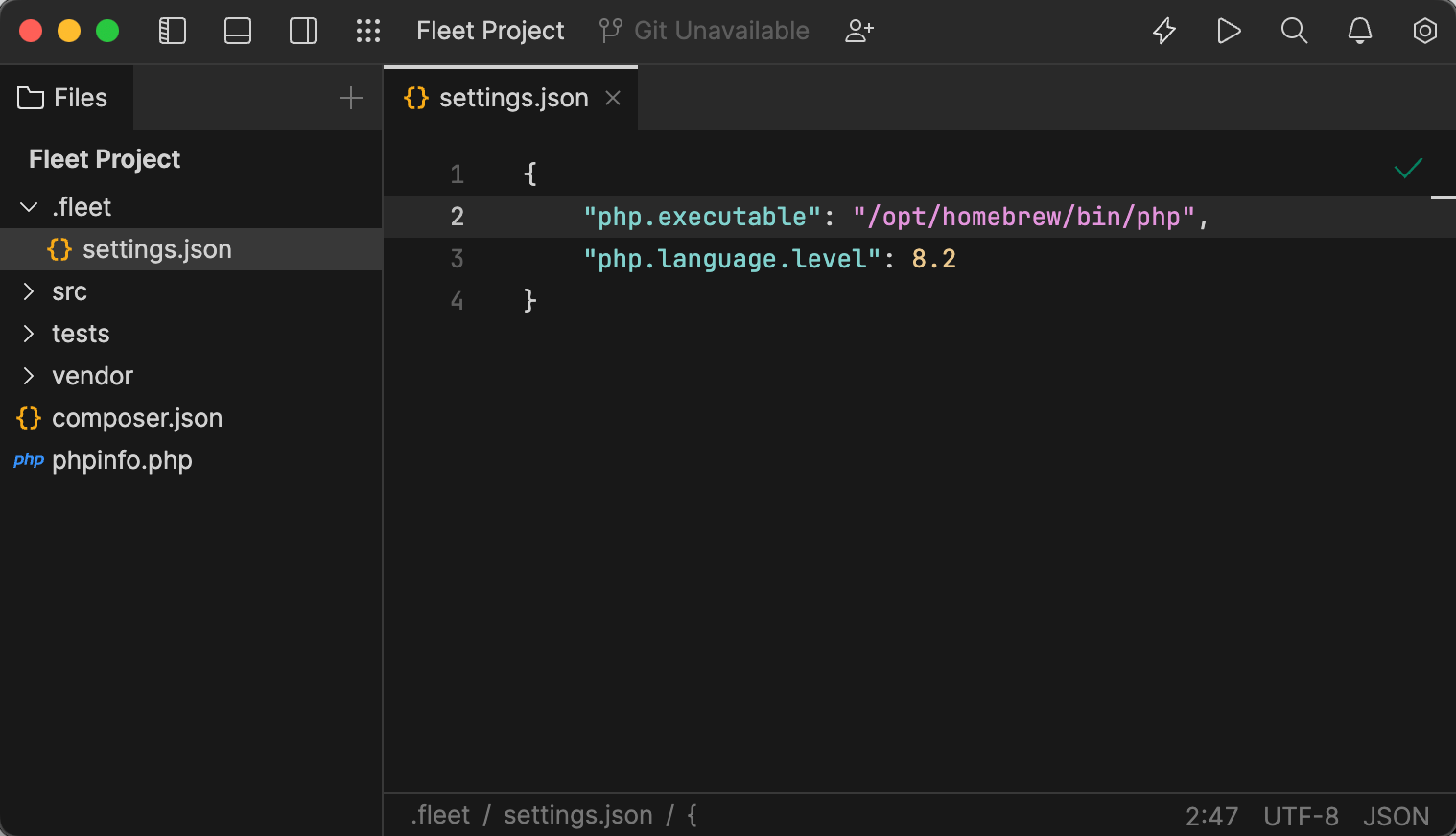
Task: Click the green checkmark inspection status
Action: [x=1408, y=169]
